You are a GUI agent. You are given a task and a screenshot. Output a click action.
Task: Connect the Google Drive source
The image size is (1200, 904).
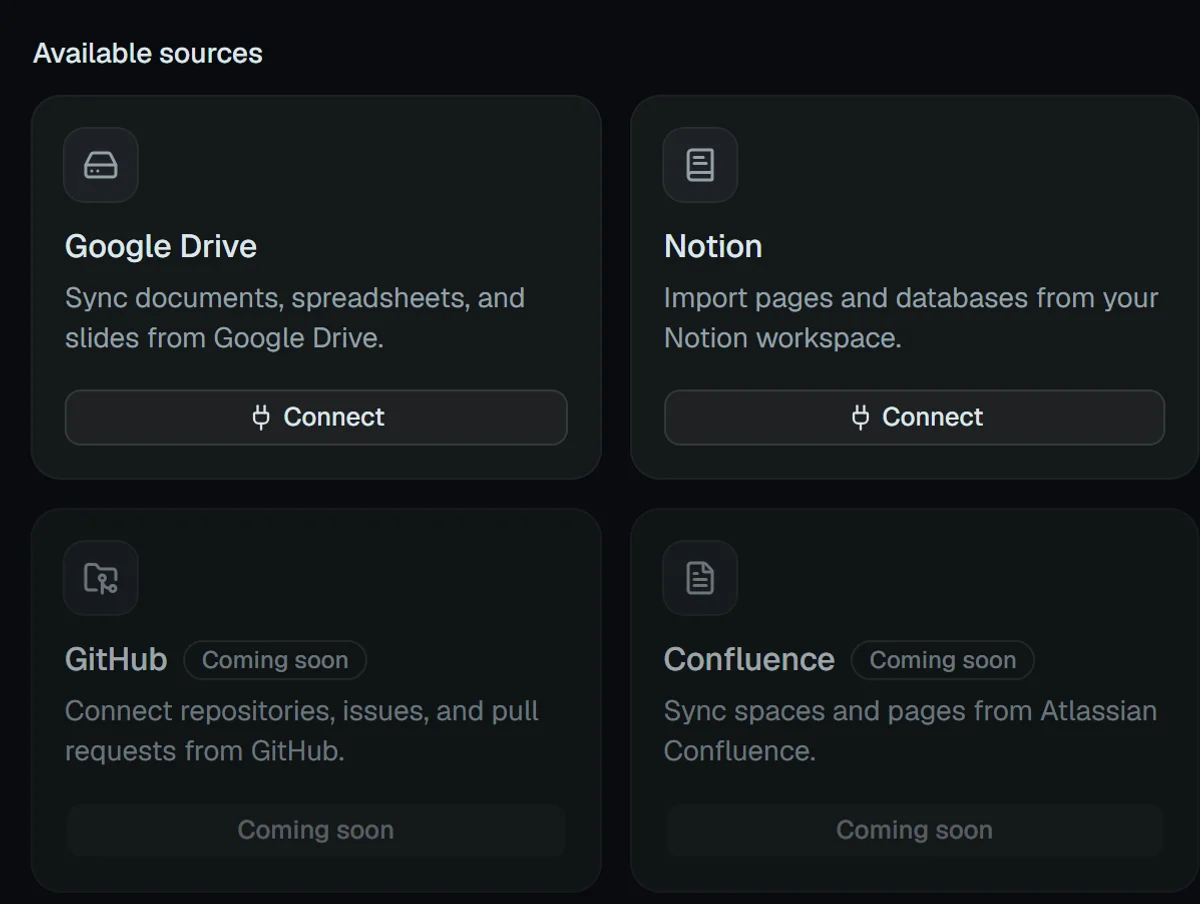[316, 417]
